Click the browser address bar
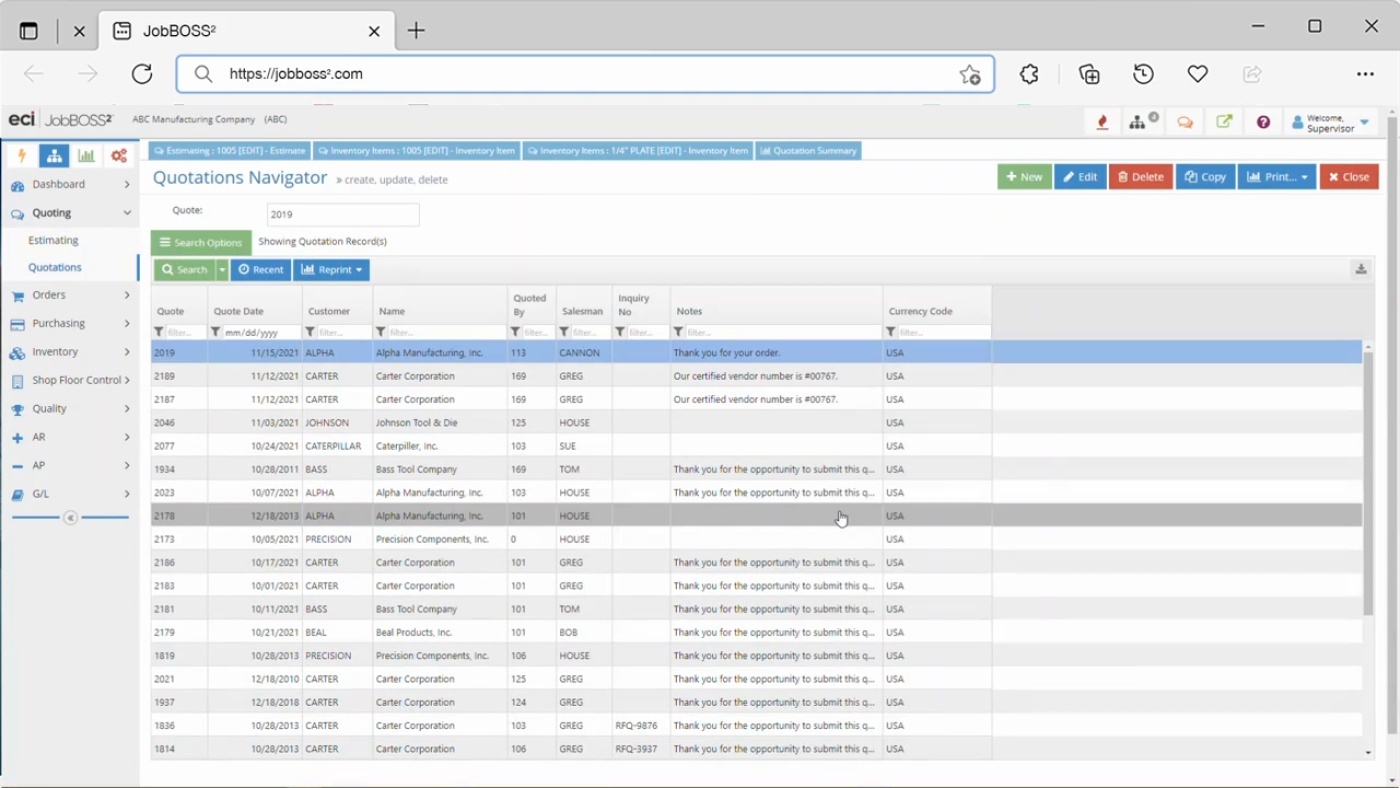The height and width of the screenshot is (788, 1400). [x=585, y=74]
